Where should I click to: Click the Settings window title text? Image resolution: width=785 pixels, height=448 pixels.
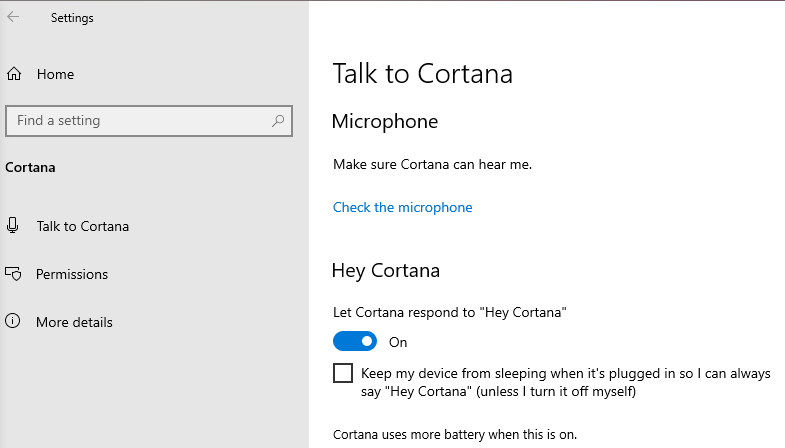(72, 18)
